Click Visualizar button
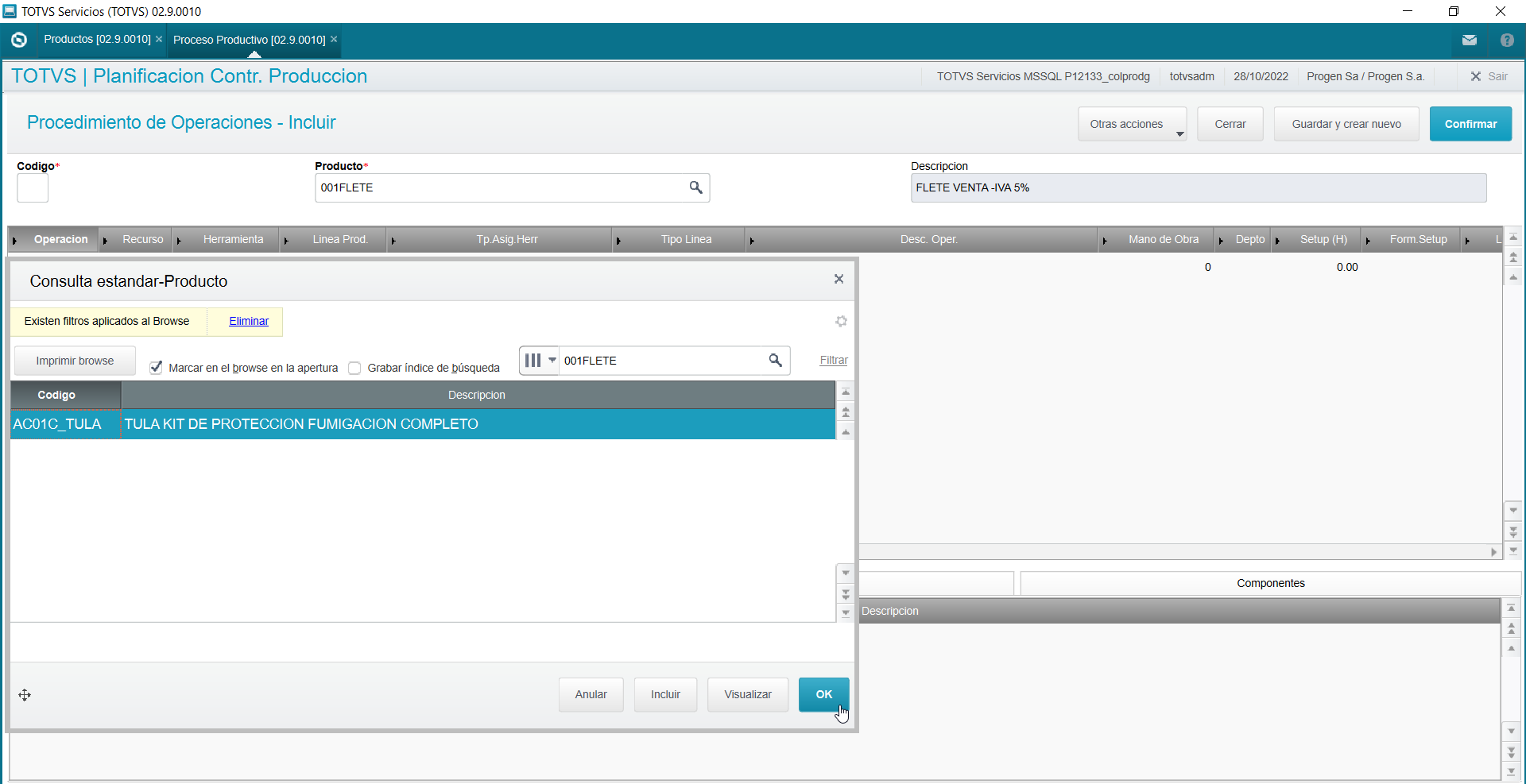The height and width of the screenshot is (784, 1526). click(x=748, y=694)
